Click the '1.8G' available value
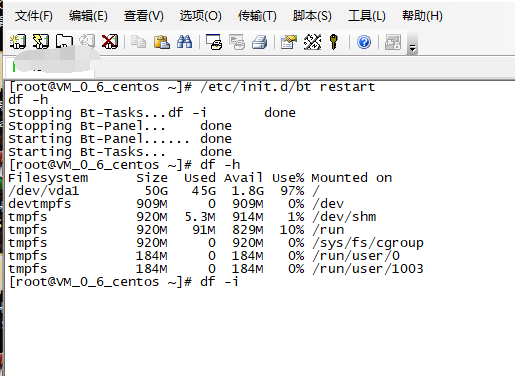The image size is (515, 376). click(248, 191)
